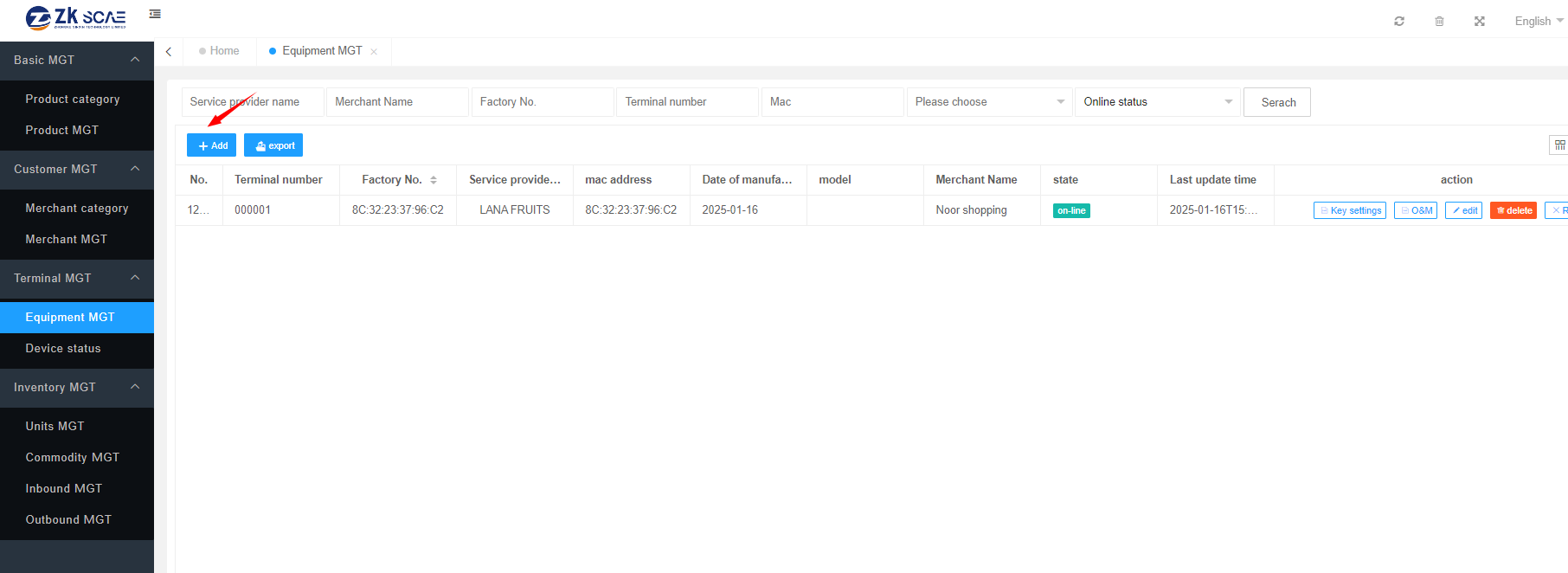Open the Please choose dropdown
Image resolution: width=1568 pixels, height=573 pixels.
click(x=989, y=102)
